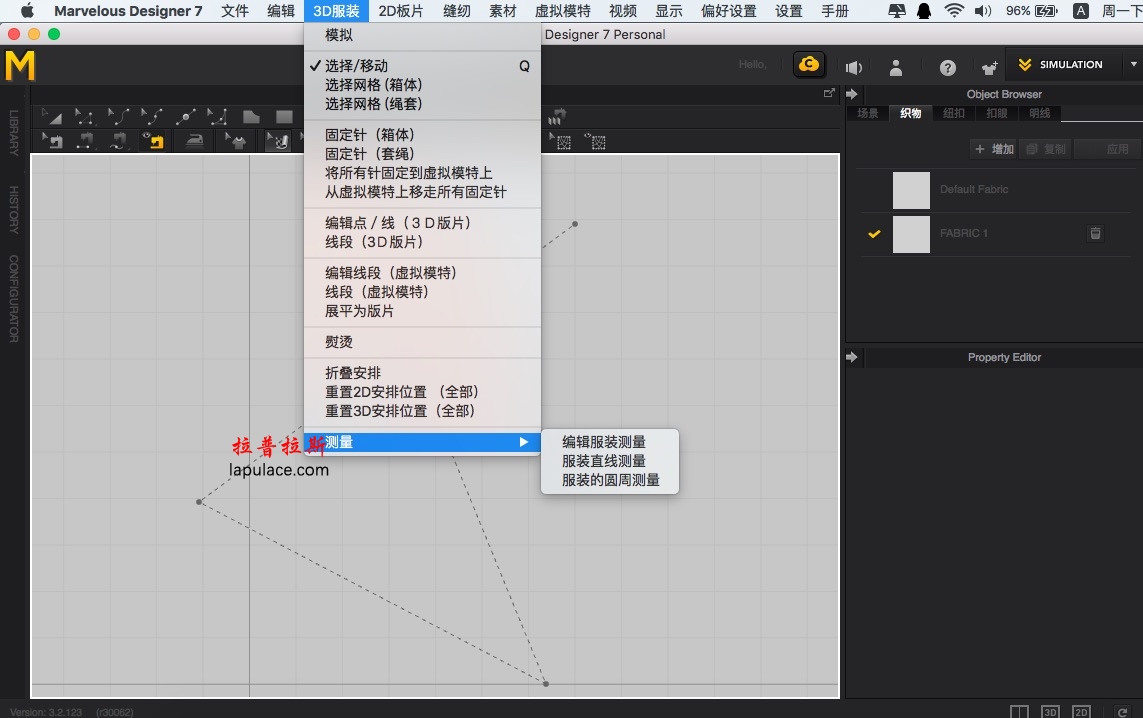Viewport: 1143px width, 718px height.
Task: Switch to the 纽扣 tab
Action: click(953, 113)
